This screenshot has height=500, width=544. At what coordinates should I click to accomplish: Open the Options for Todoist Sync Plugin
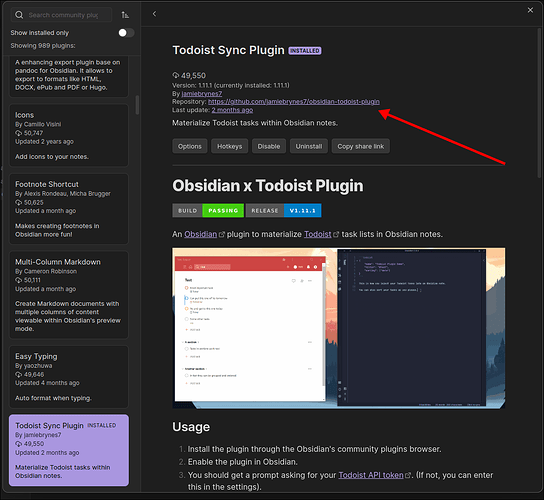[x=190, y=146]
